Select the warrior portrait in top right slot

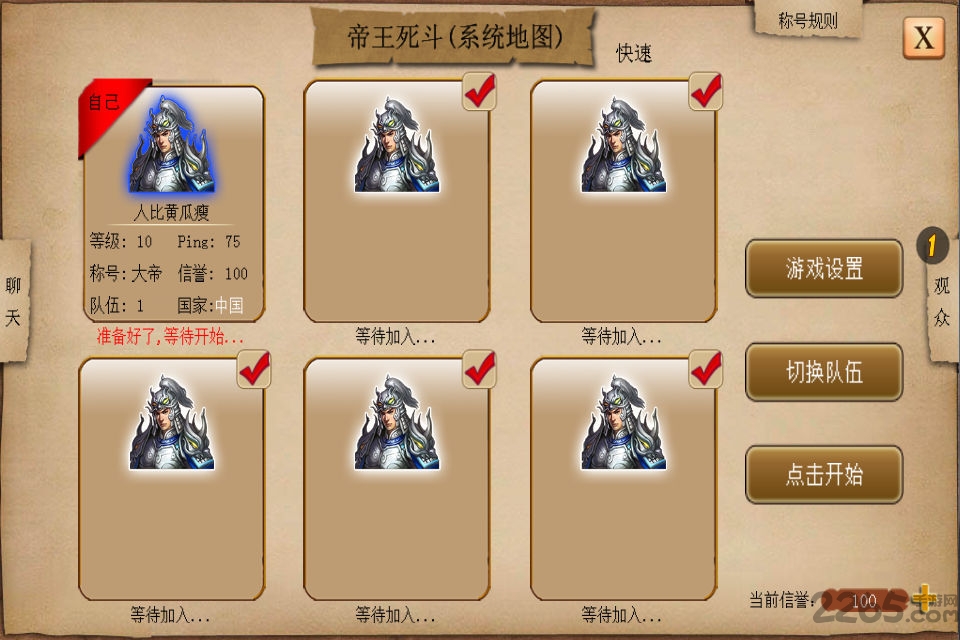(623, 145)
